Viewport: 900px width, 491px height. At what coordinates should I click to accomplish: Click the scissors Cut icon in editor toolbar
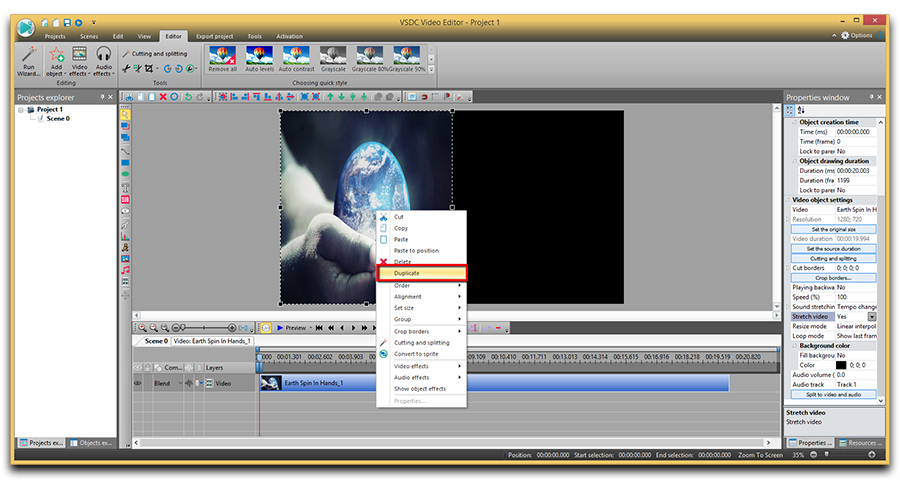(x=130, y=97)
